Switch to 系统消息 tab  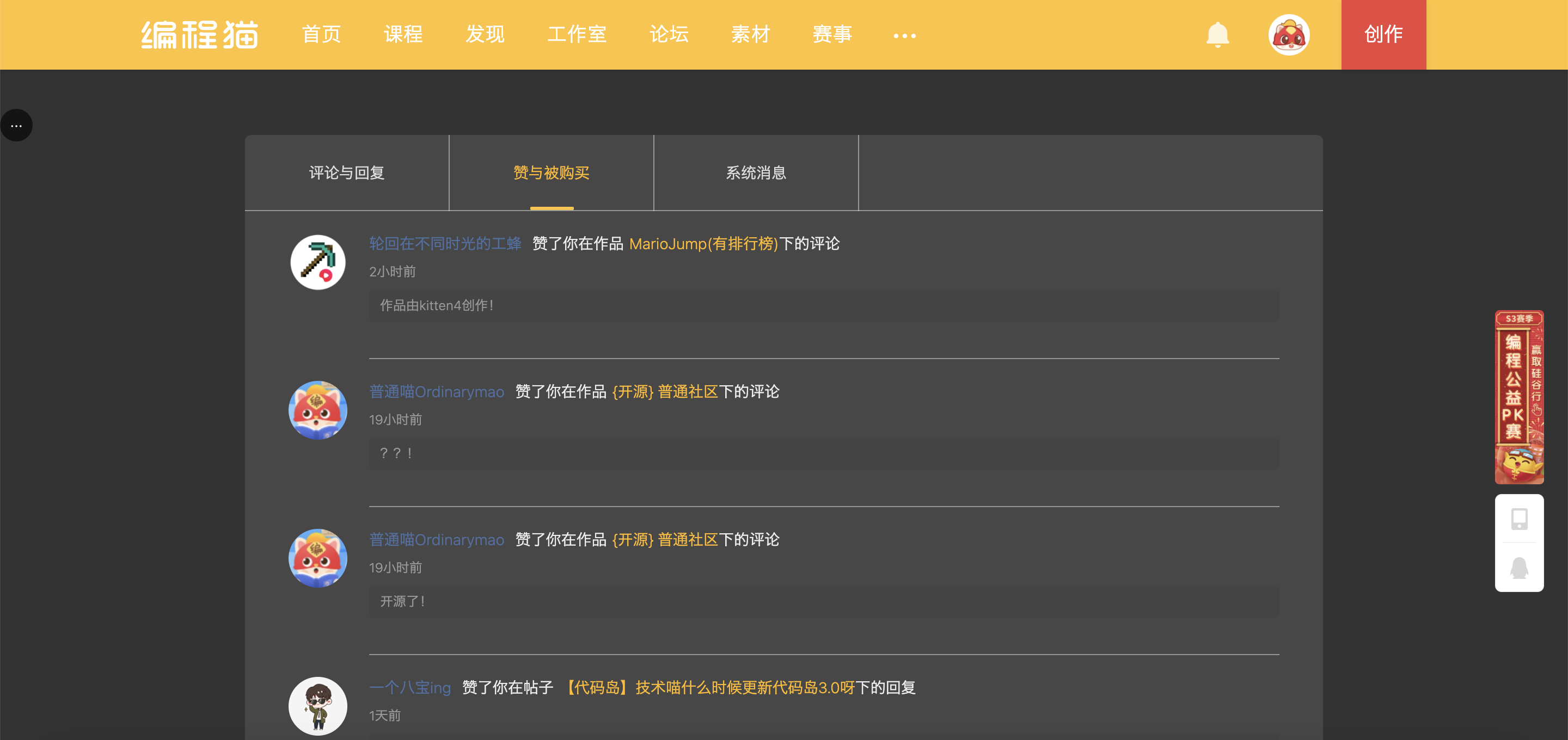point(756,173)
